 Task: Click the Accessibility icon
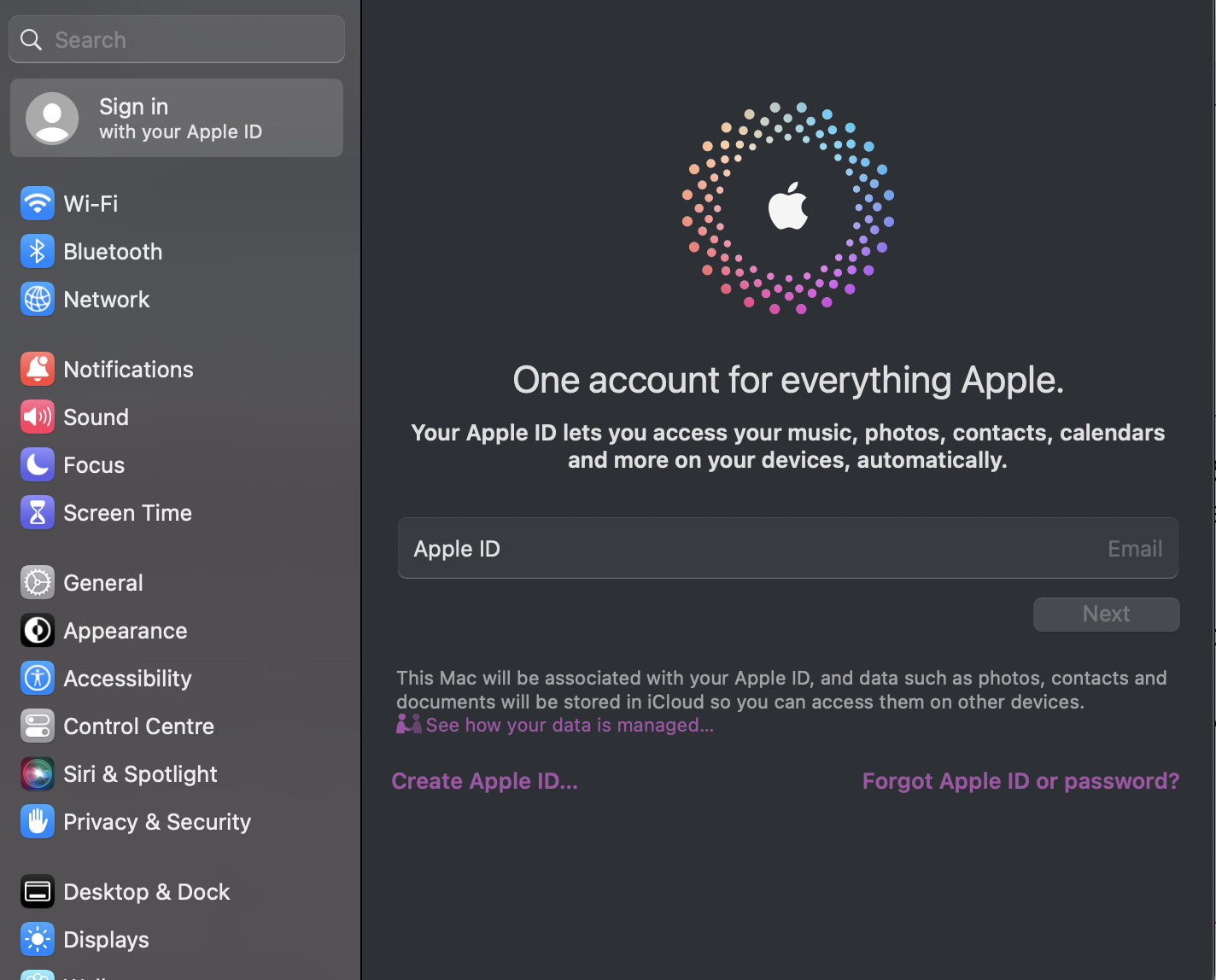tap(38, 678)
